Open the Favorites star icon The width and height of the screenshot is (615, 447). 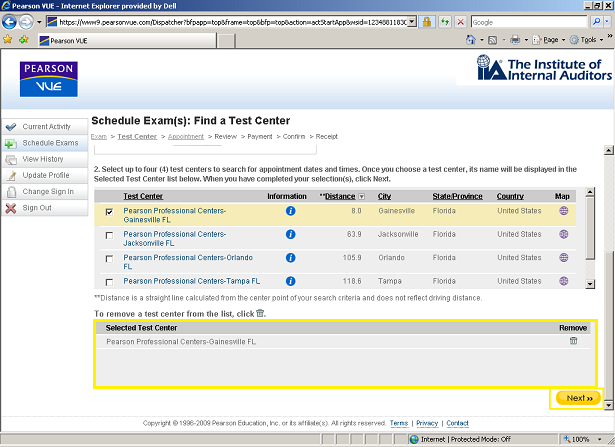pyautogui.click(x=9, y=40)
